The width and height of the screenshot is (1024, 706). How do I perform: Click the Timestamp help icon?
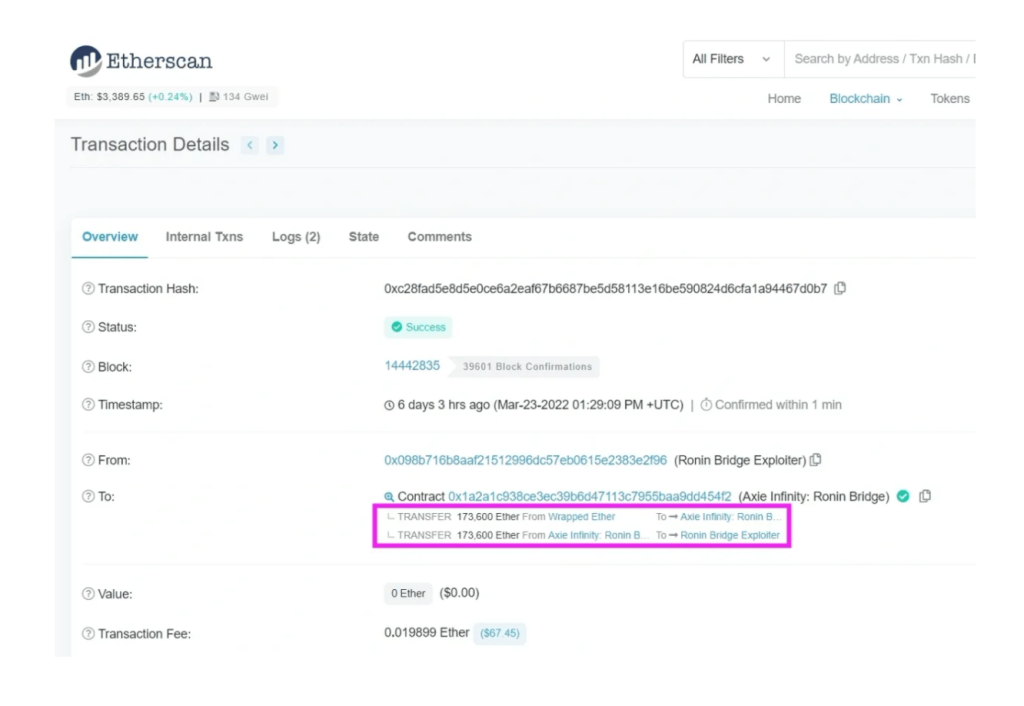point(88,405)
